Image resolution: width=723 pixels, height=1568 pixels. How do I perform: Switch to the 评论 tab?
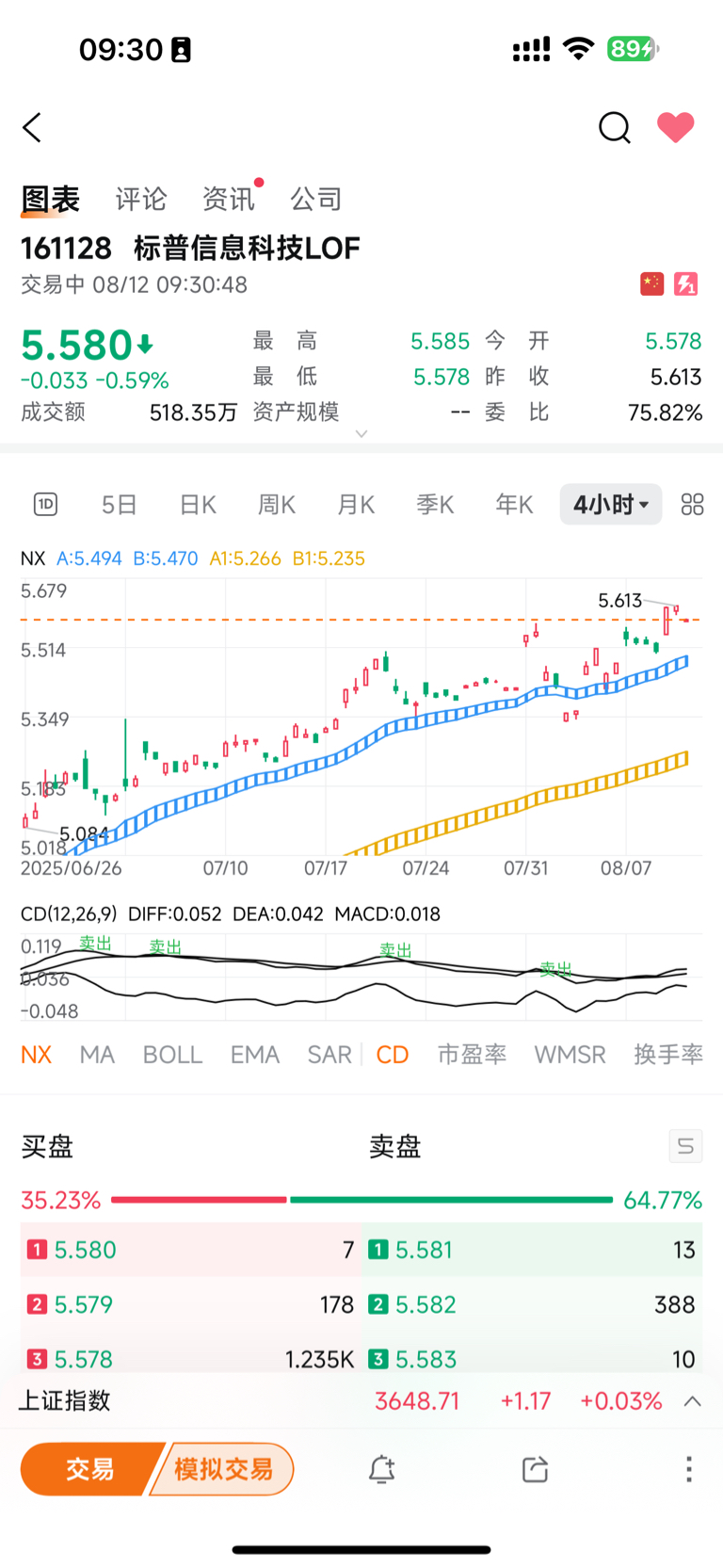[141, 199]
